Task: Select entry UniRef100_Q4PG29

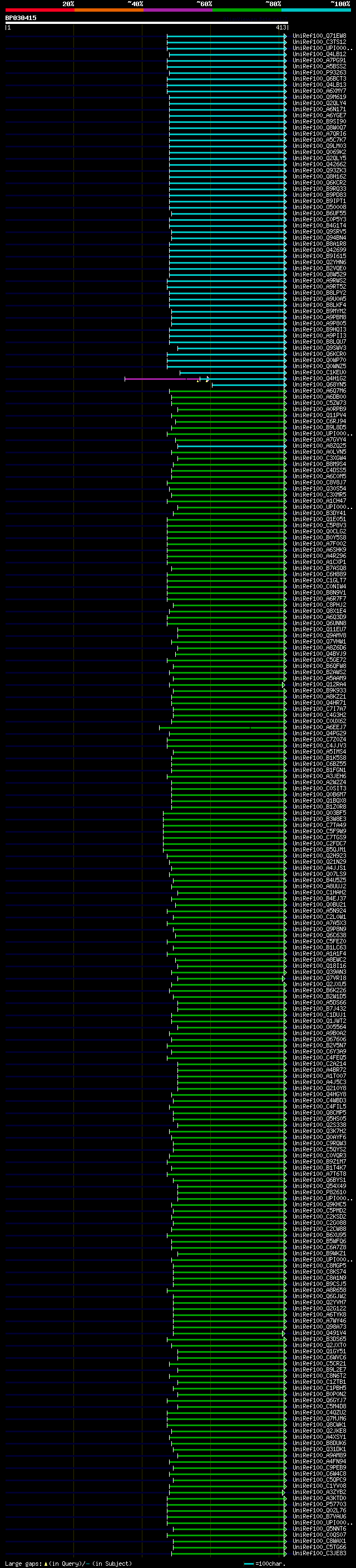Action: coord(319,734)
